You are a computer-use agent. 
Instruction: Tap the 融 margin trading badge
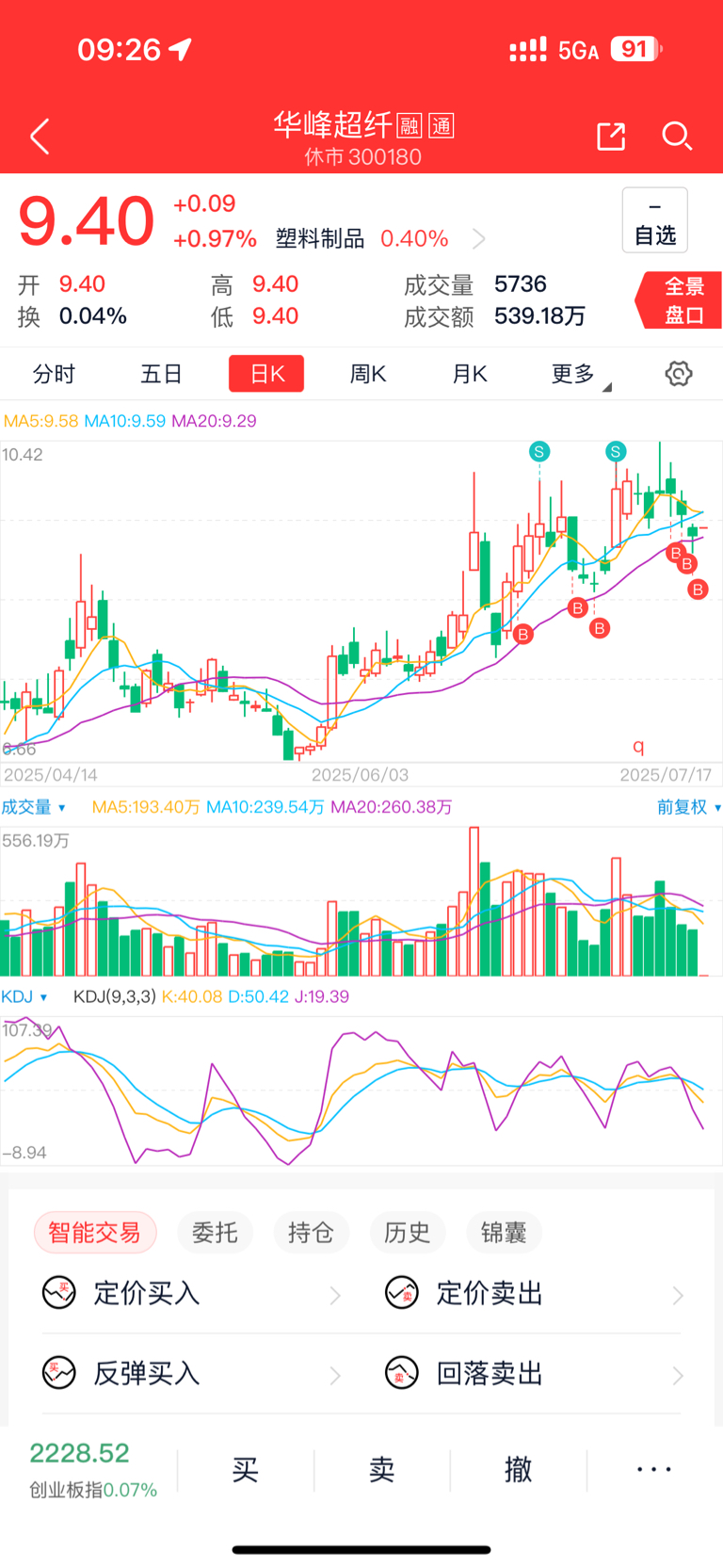click(x=410, y=125)
